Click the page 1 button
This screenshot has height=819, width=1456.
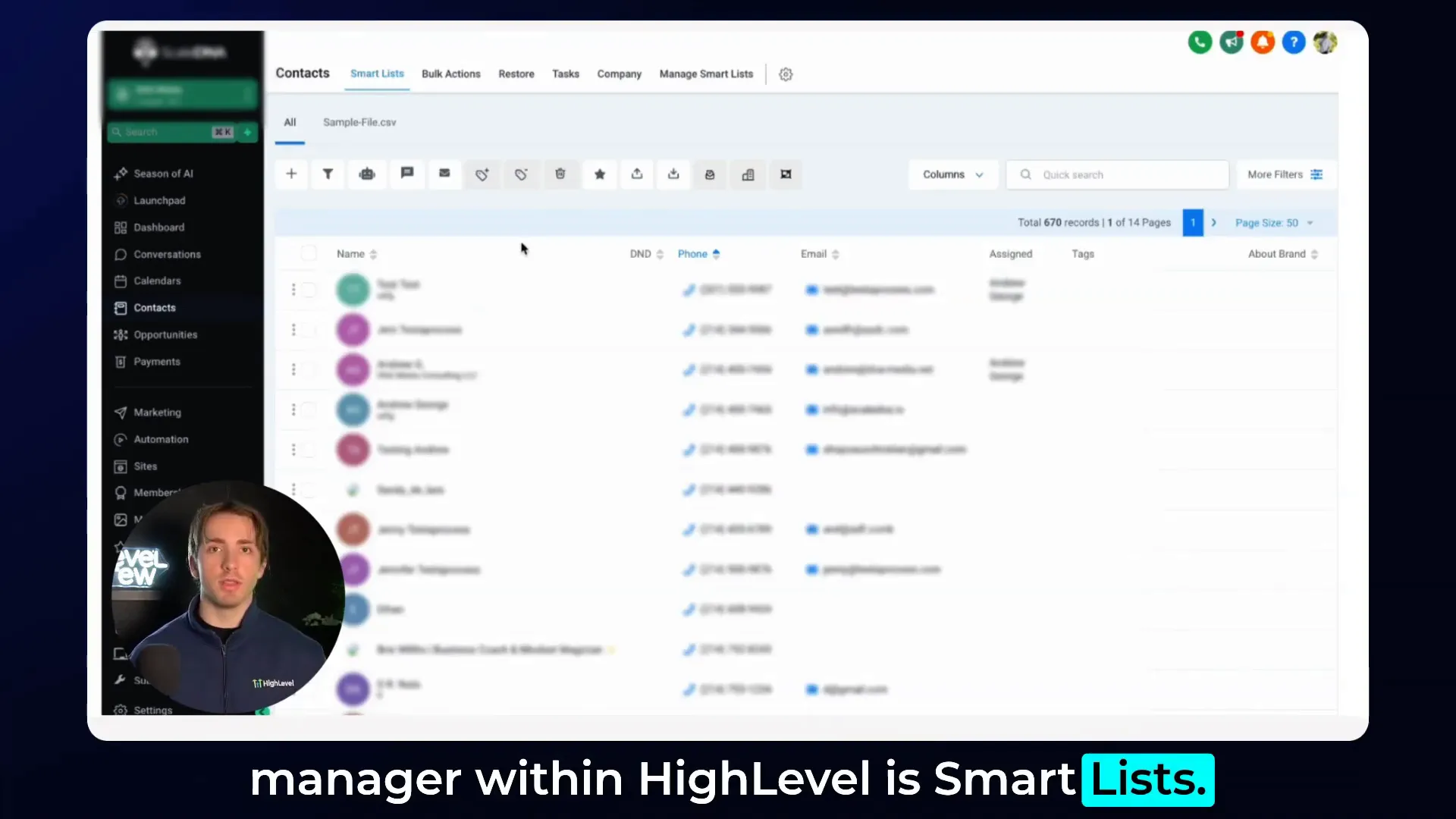click(1193, 223)
